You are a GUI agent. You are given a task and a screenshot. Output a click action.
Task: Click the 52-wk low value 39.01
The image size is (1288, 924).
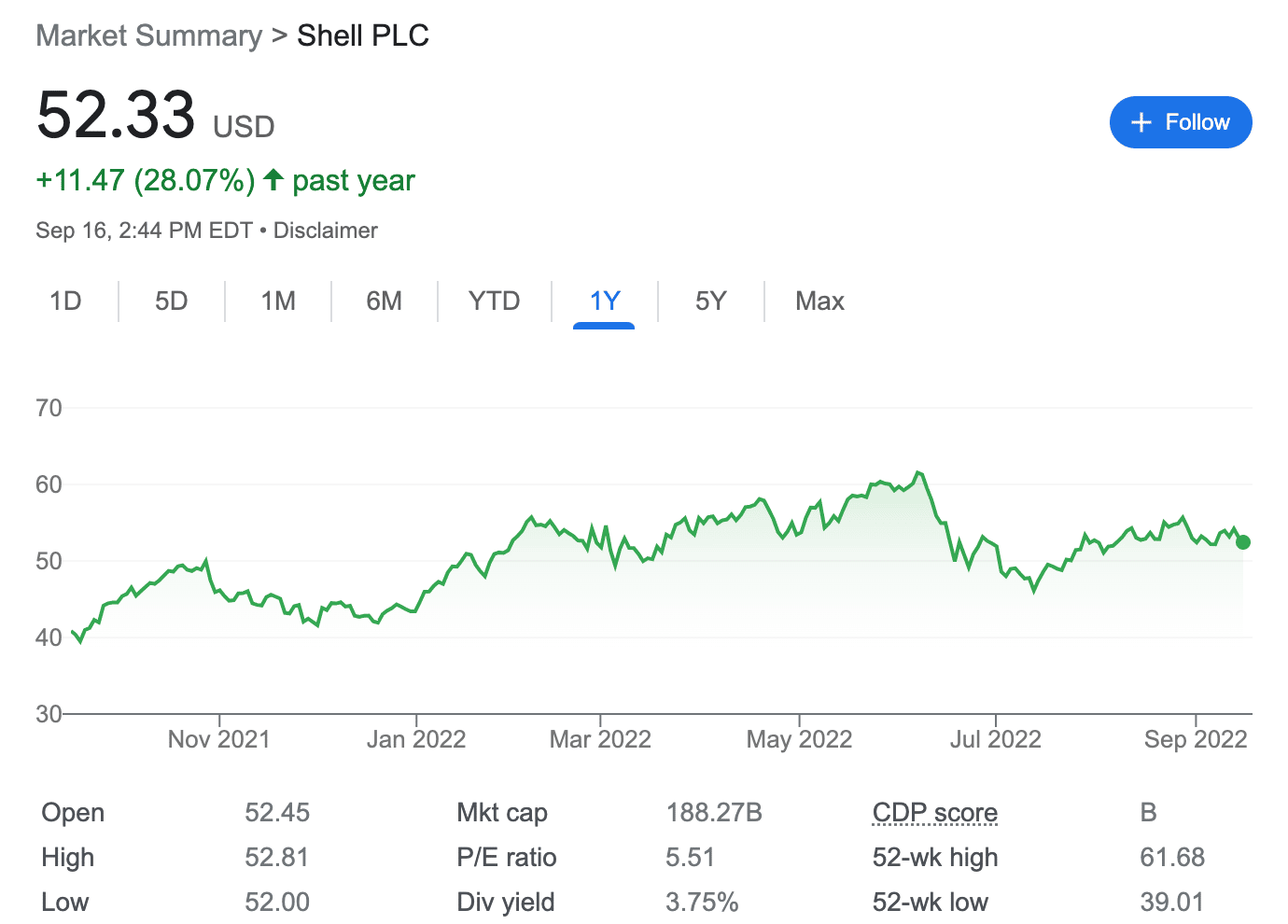click(x=1172, y=903)
